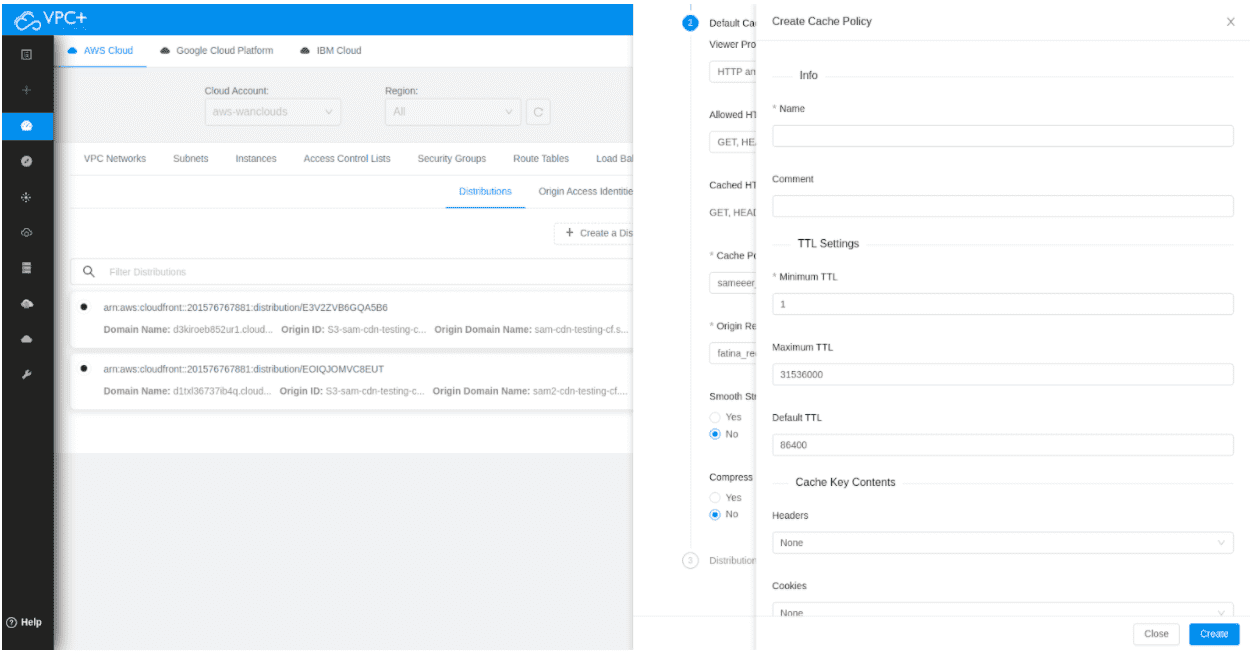Screen dimensions: 1260x652
Task: Open the Cloud Account dropdown
Action: [272, 112]
